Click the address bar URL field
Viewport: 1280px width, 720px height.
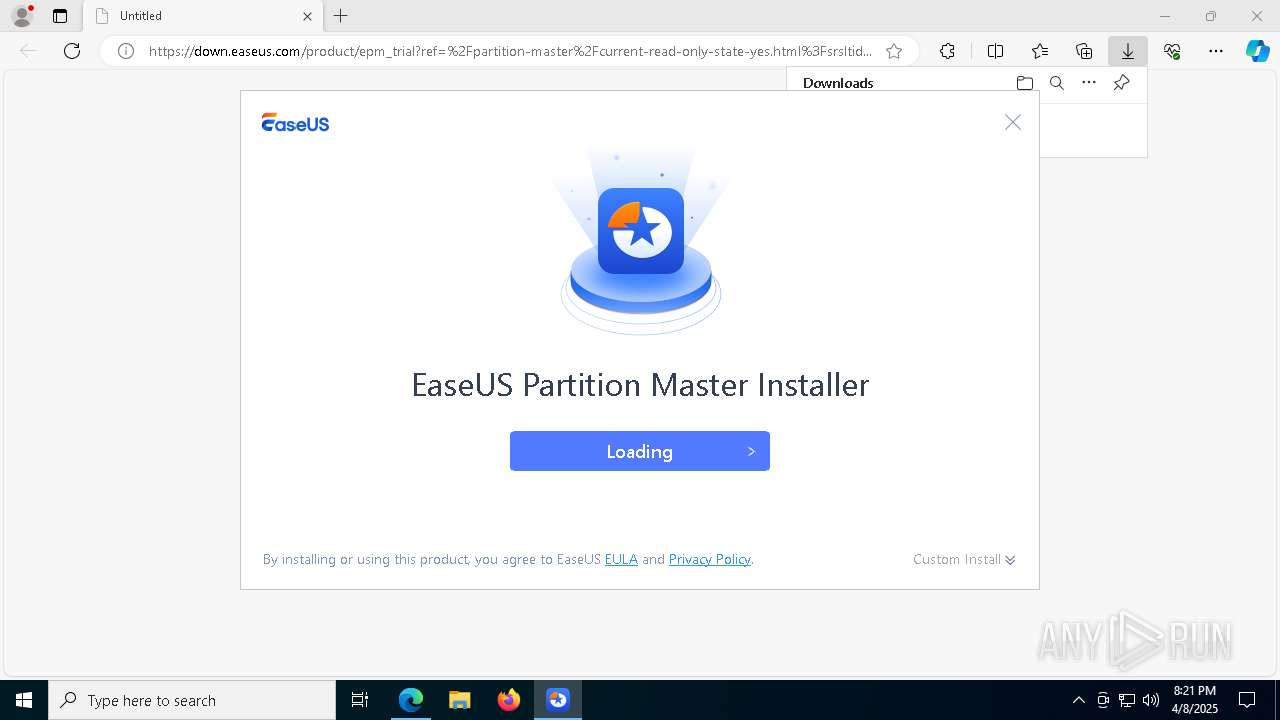pyautogui.click(x=510, y=51)
